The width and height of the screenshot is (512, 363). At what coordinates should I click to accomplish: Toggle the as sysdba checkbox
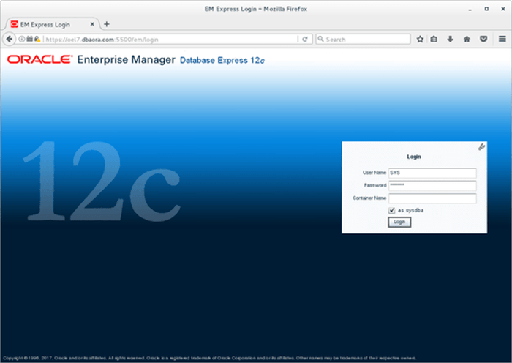(x=392, y=210)
